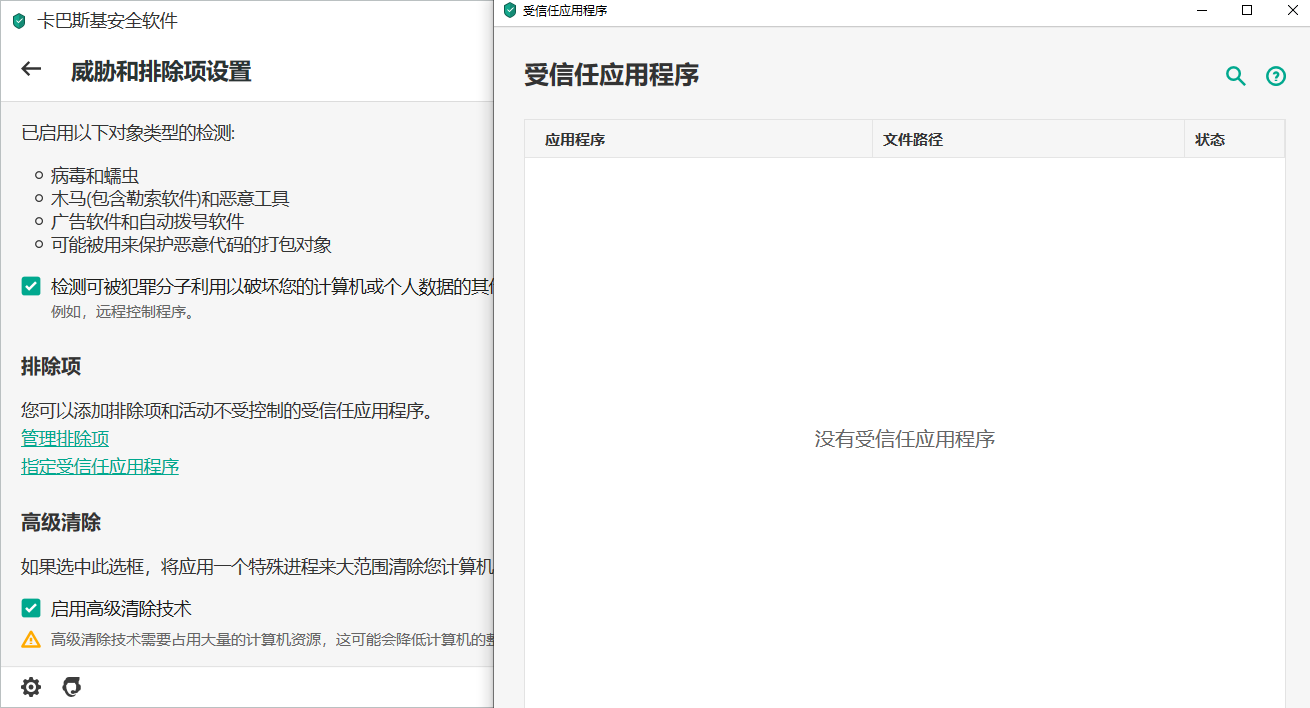This screenshot has height=708, width=1310.
Task: Open the 指定受信任应用程序 link
Action: [x=100, y=466]
